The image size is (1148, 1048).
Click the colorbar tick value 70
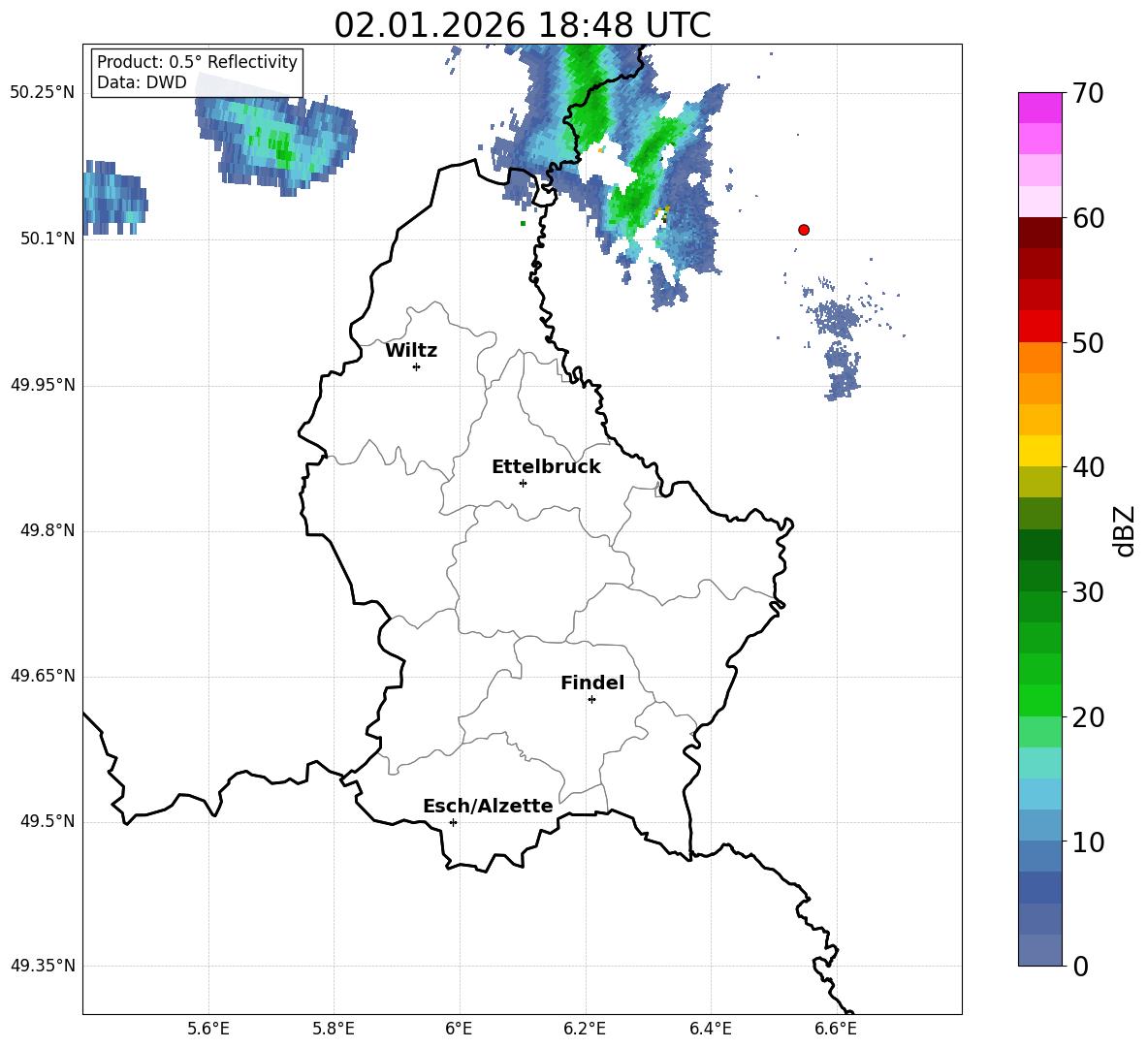pyautogui.click(x=1088, y=93)
